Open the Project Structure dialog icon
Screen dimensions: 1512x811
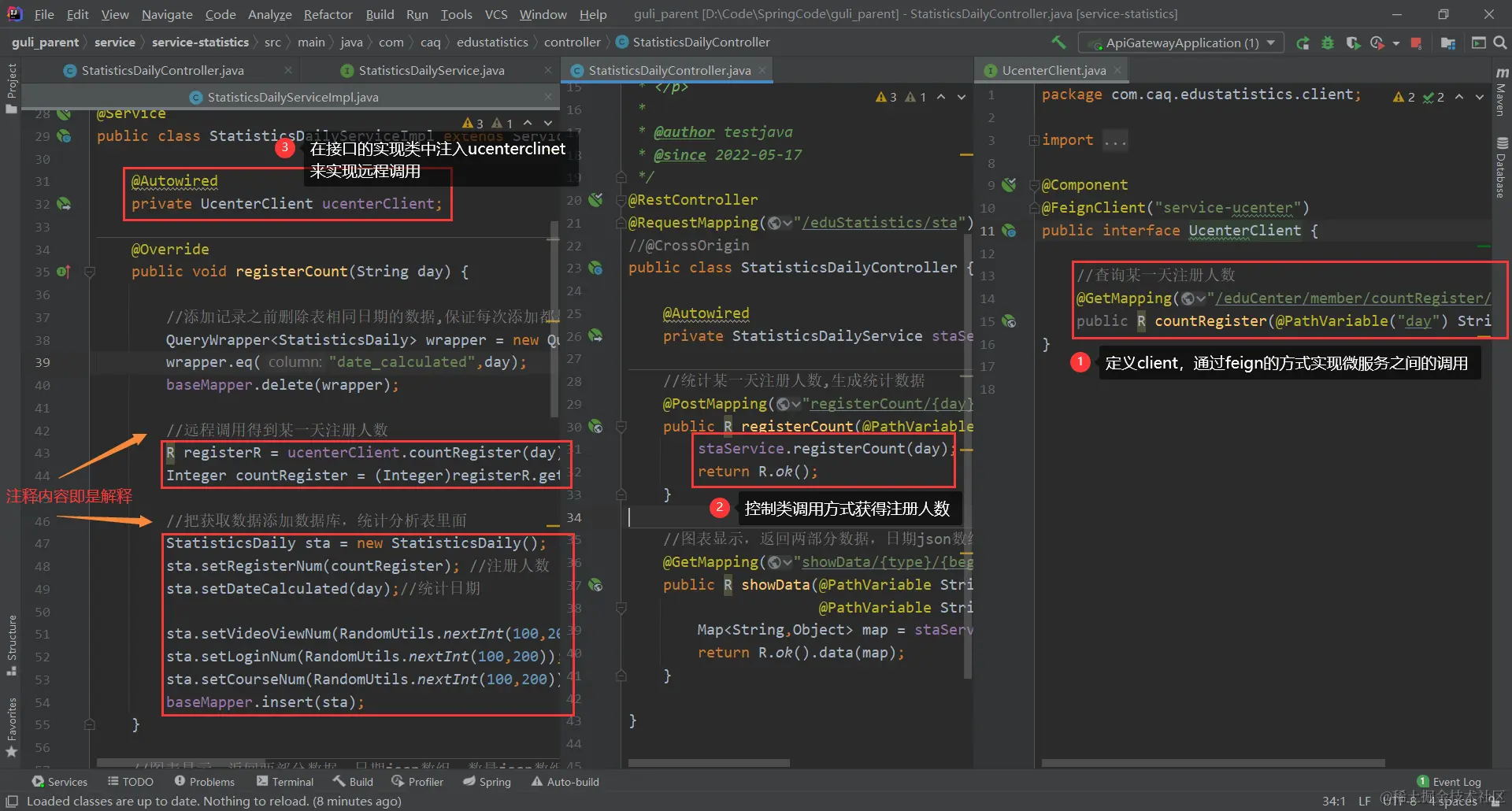[x=1447, y=43]
